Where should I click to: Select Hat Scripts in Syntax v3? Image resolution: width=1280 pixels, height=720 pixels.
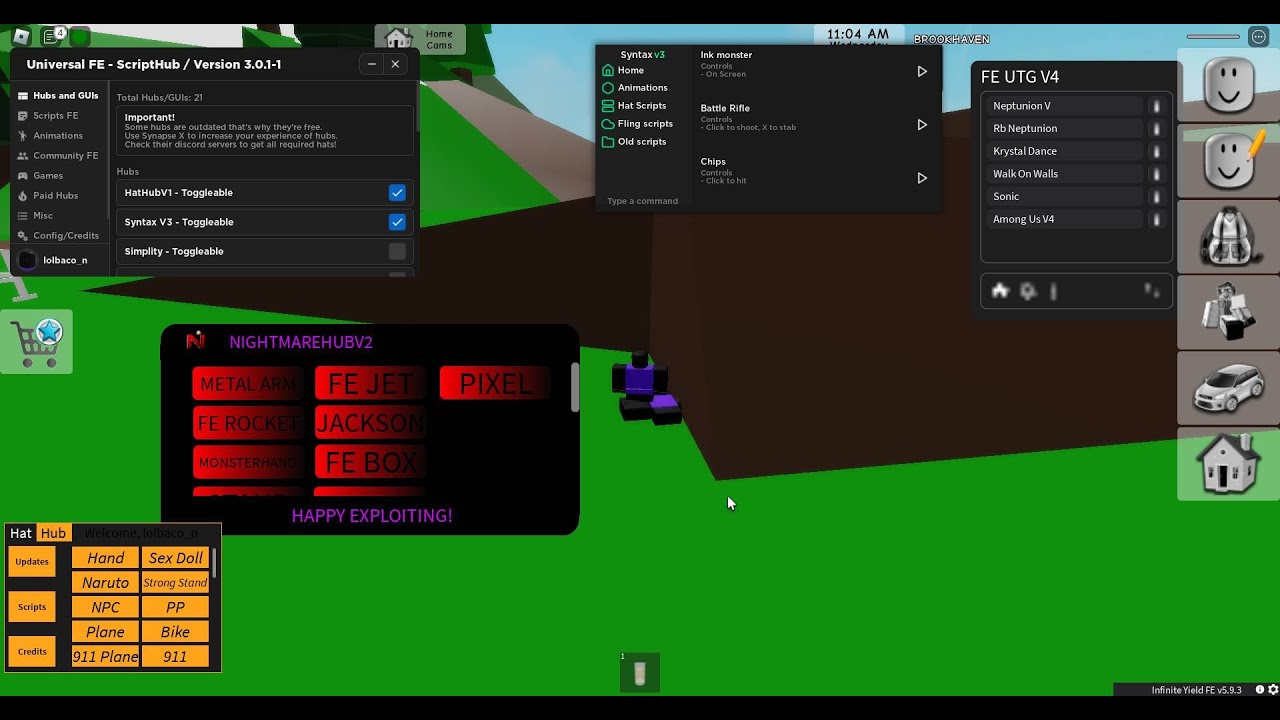[x=634, y=106]
